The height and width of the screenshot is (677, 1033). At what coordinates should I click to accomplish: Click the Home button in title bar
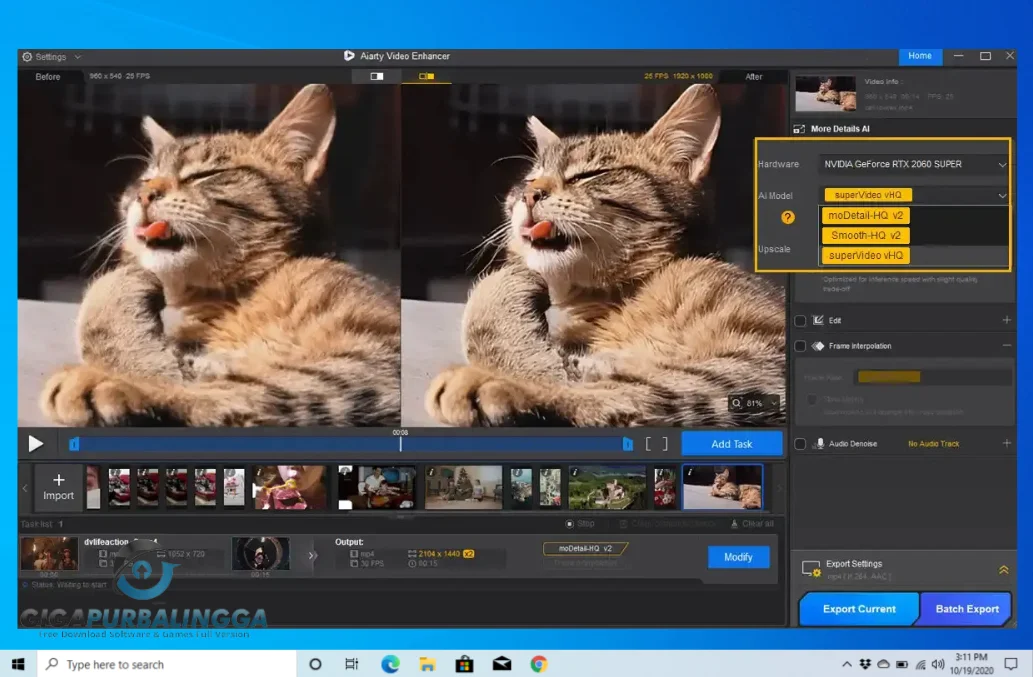click(920, 56)
